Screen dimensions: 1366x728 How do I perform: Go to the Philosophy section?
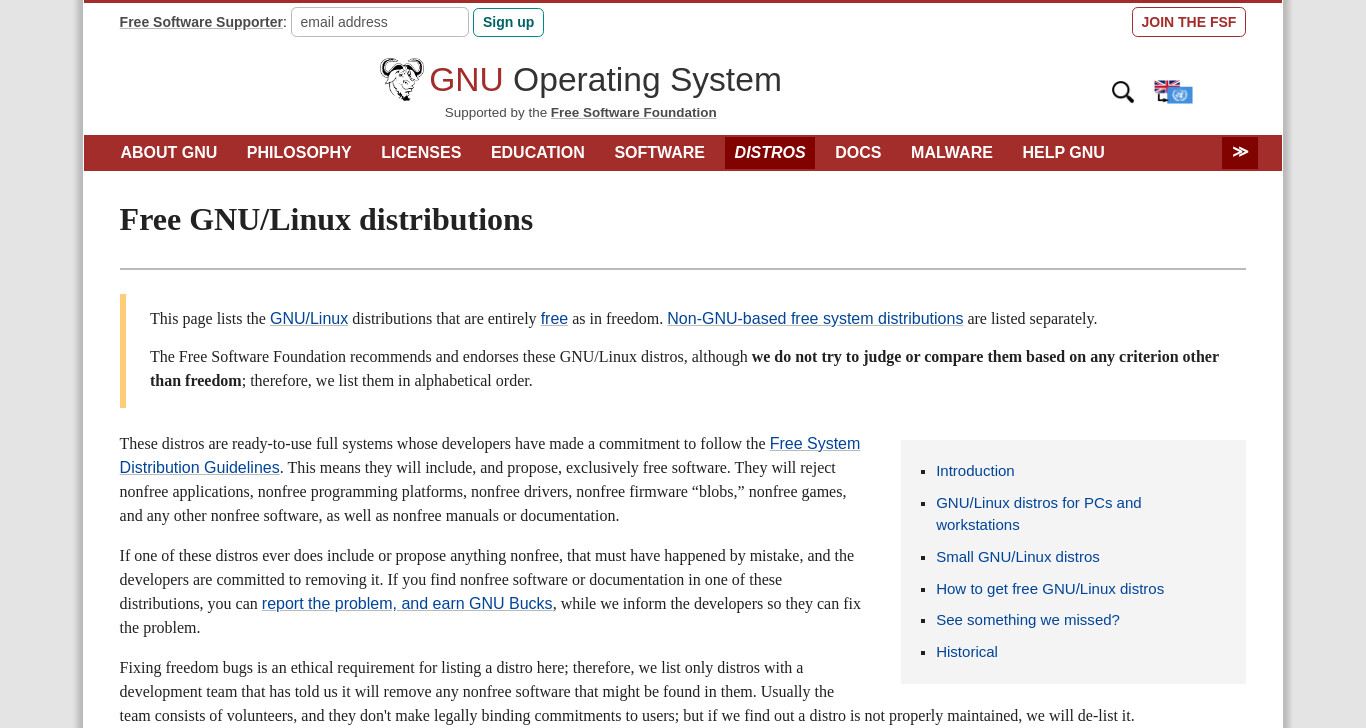[x=299, y=152]
